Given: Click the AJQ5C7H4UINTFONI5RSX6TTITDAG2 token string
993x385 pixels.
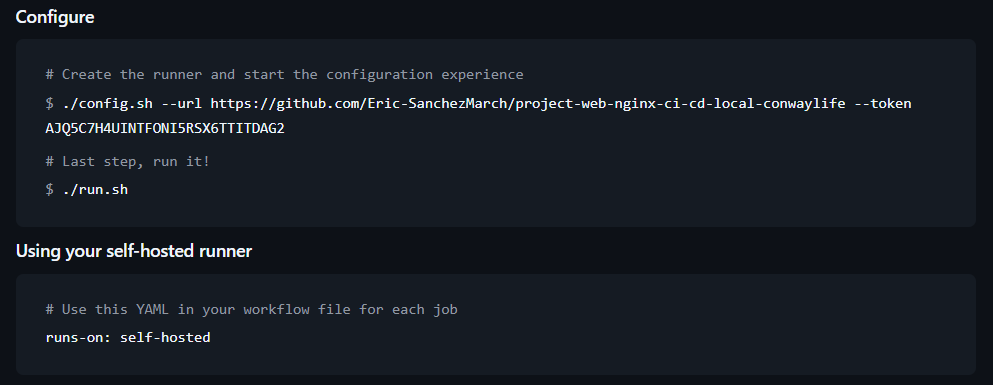Looking at the screenshot, I should (x=165, y=129).
